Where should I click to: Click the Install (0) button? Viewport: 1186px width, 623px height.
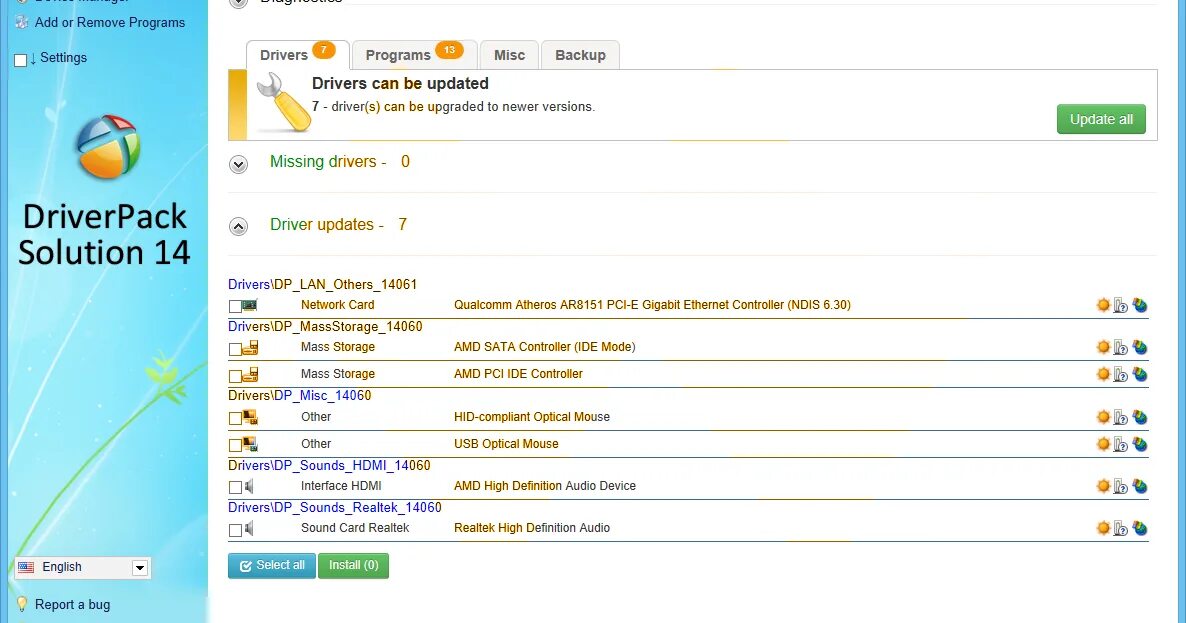coord(353,566)
